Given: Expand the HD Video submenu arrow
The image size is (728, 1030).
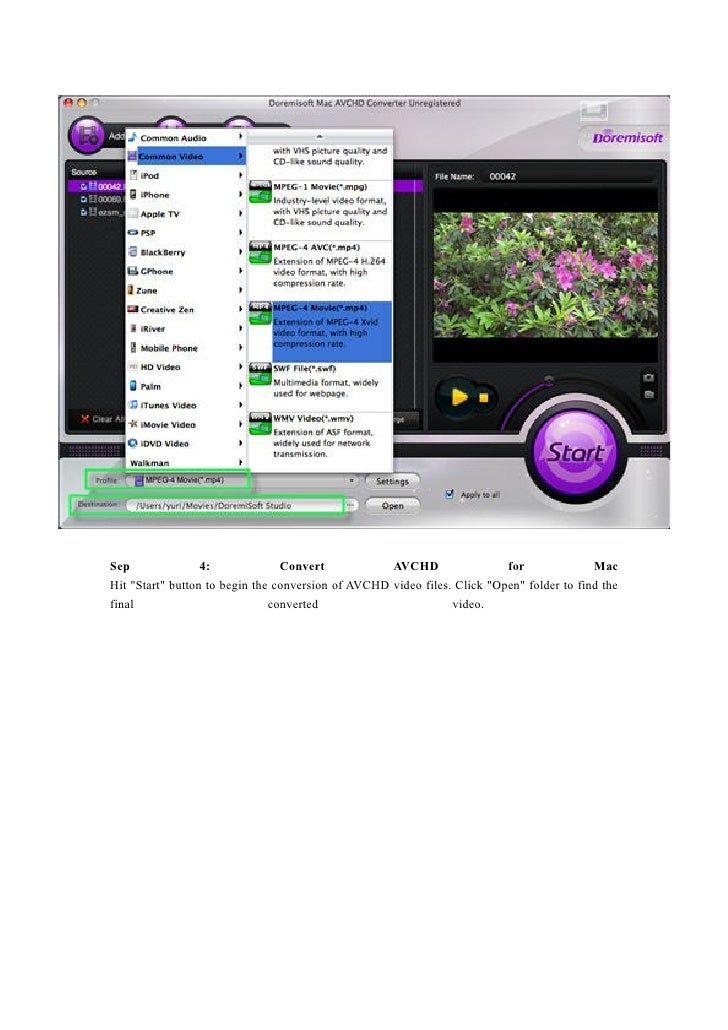Looking at the screenshot, I should [x=240, y=367].
